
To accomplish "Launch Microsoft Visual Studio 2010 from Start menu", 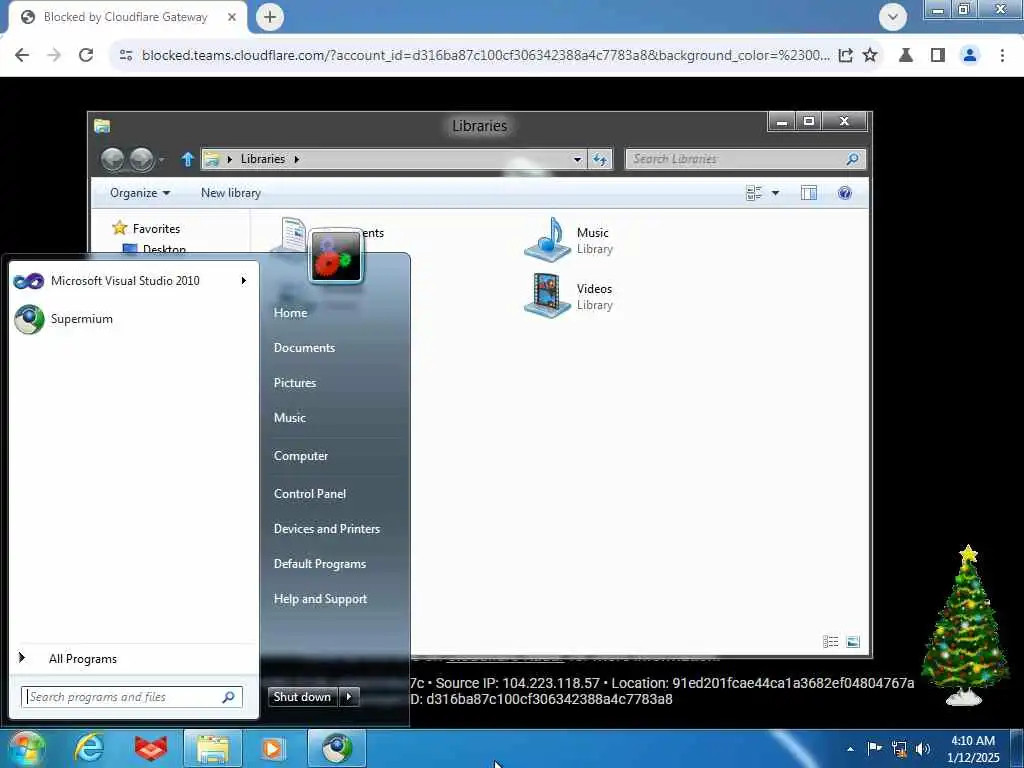I will pos(125,281).
